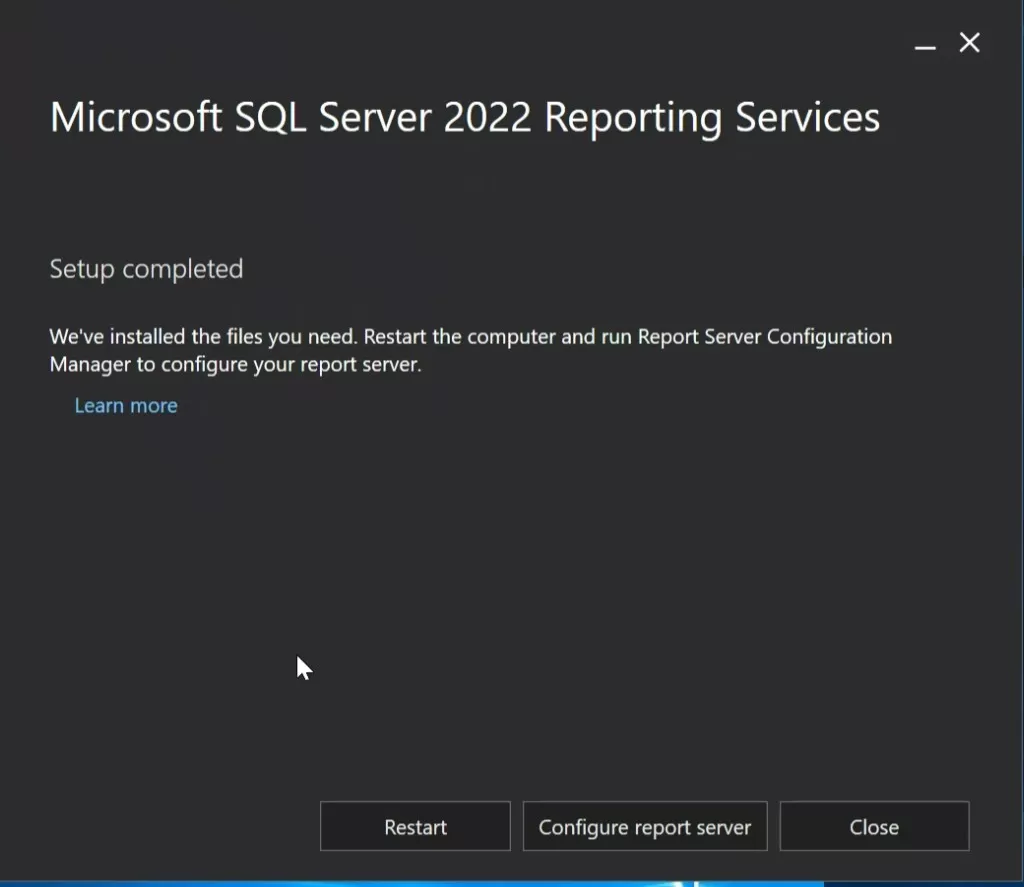Select the 'Setup completed' heading text

click(x=146, y=269)
